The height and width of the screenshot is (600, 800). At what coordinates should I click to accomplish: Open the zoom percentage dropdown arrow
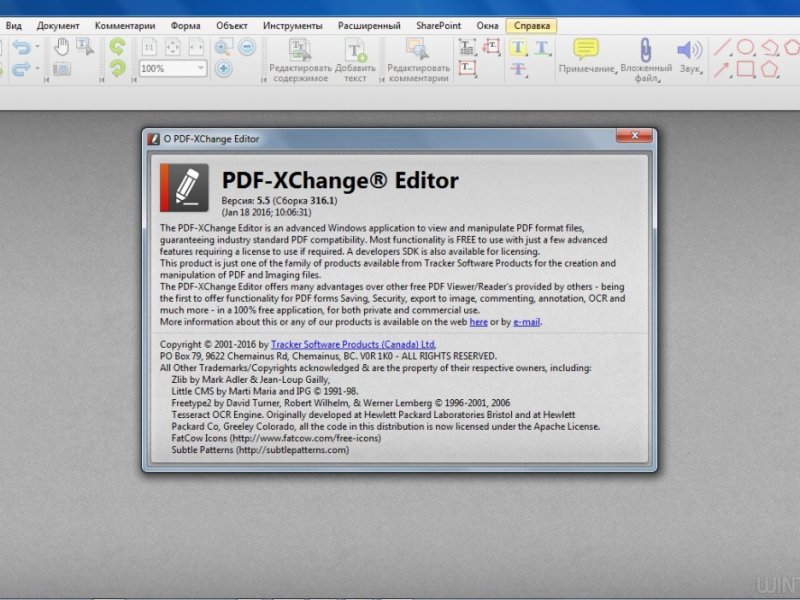point(201,68)
